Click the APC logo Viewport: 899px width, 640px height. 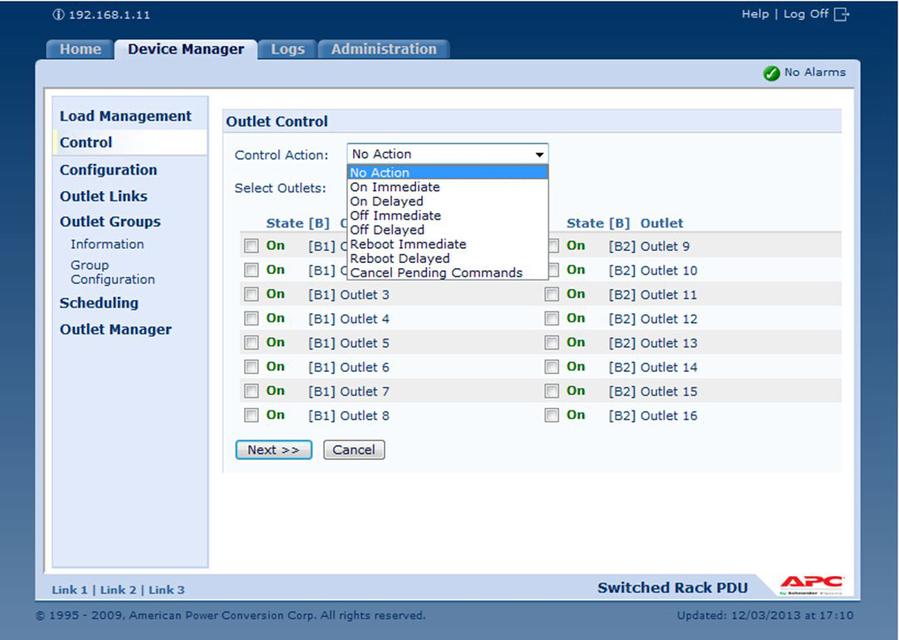tap(811, 585)
